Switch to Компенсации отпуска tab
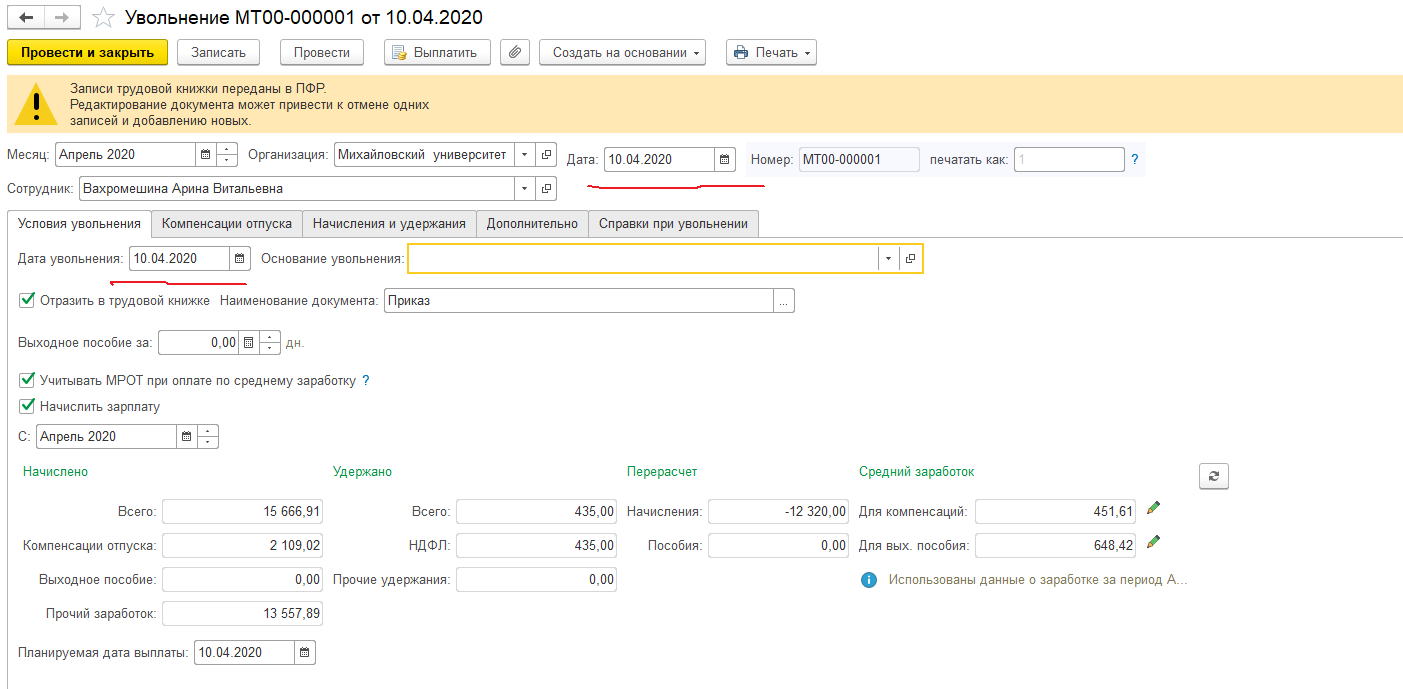This screenshot has width=1403, height=689. pos(227,224)
